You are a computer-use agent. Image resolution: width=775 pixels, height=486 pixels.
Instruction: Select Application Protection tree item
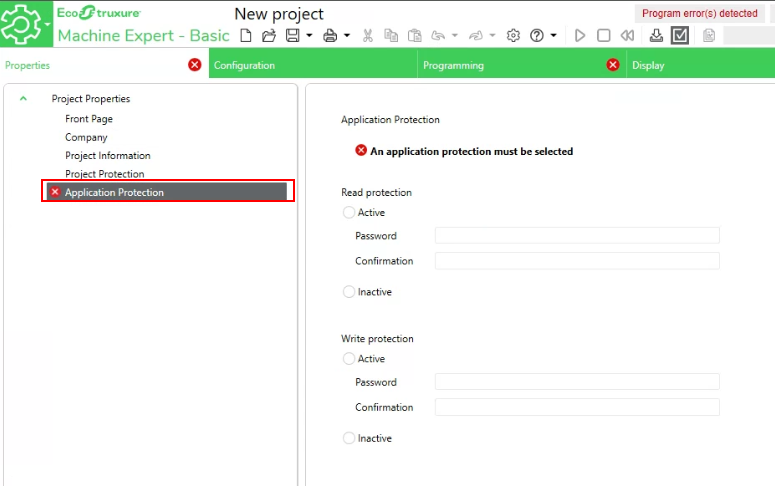tap(167, 192)
